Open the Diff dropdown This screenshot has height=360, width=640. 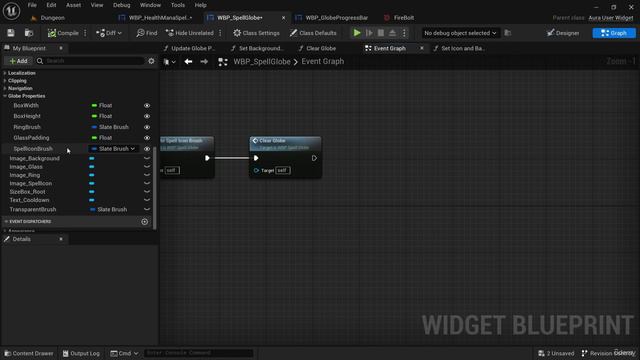tap(109, 33)
